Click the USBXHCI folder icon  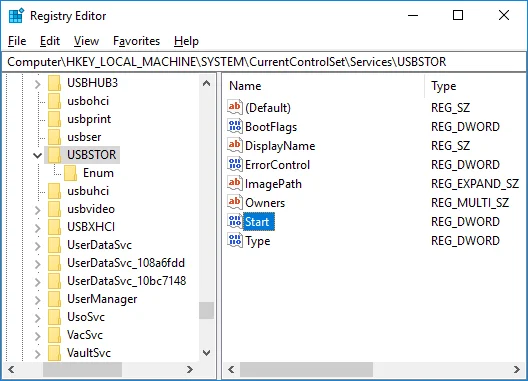pyautogui.click(x=54, y=227)
